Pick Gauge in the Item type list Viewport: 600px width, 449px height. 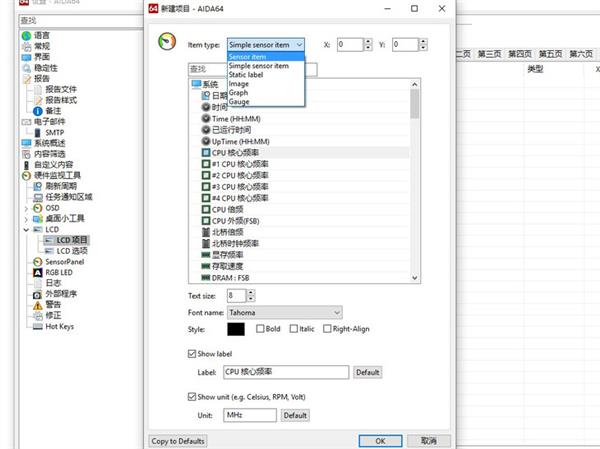point(239,102)
